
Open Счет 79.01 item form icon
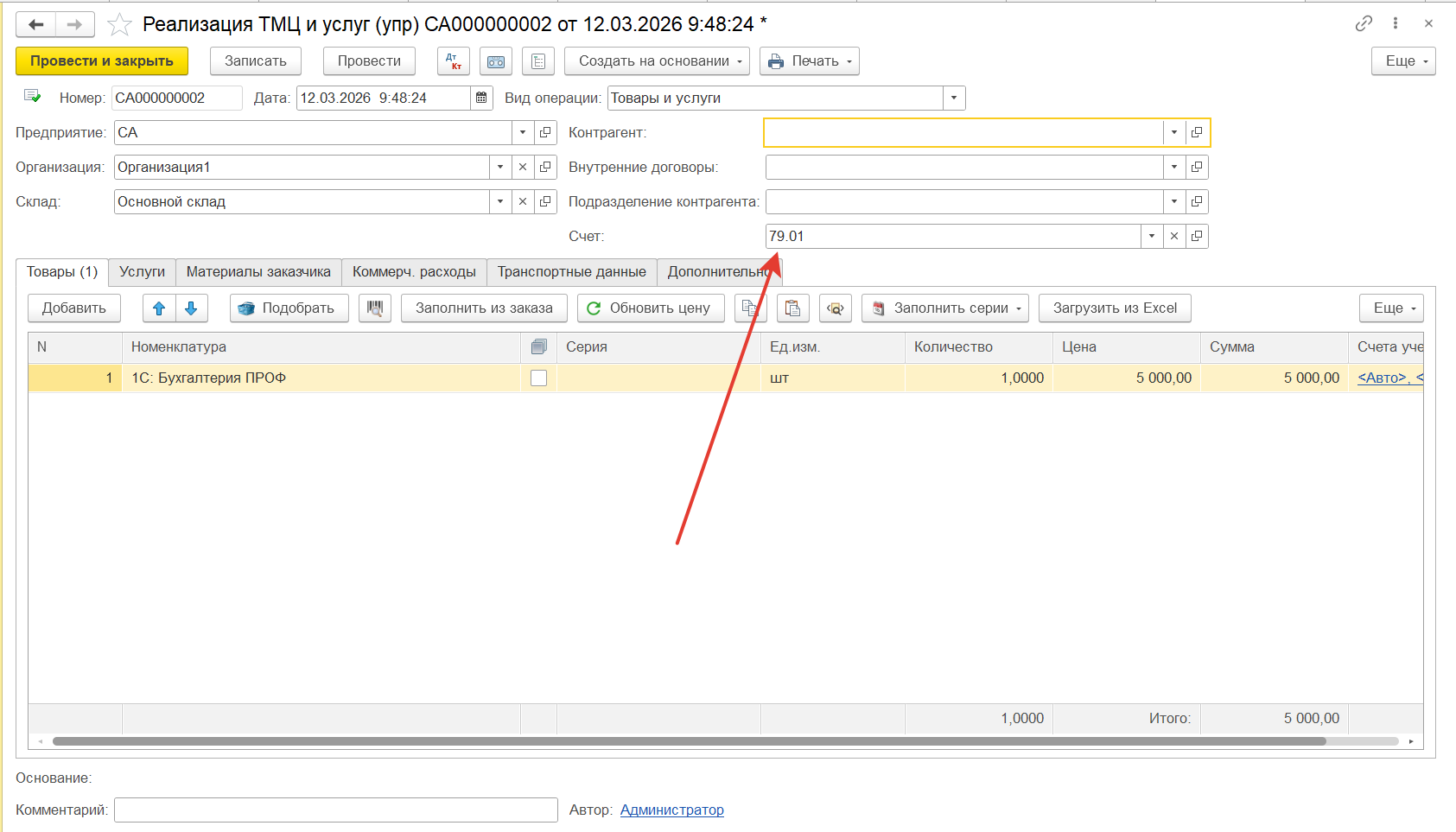coord(1197,236)
